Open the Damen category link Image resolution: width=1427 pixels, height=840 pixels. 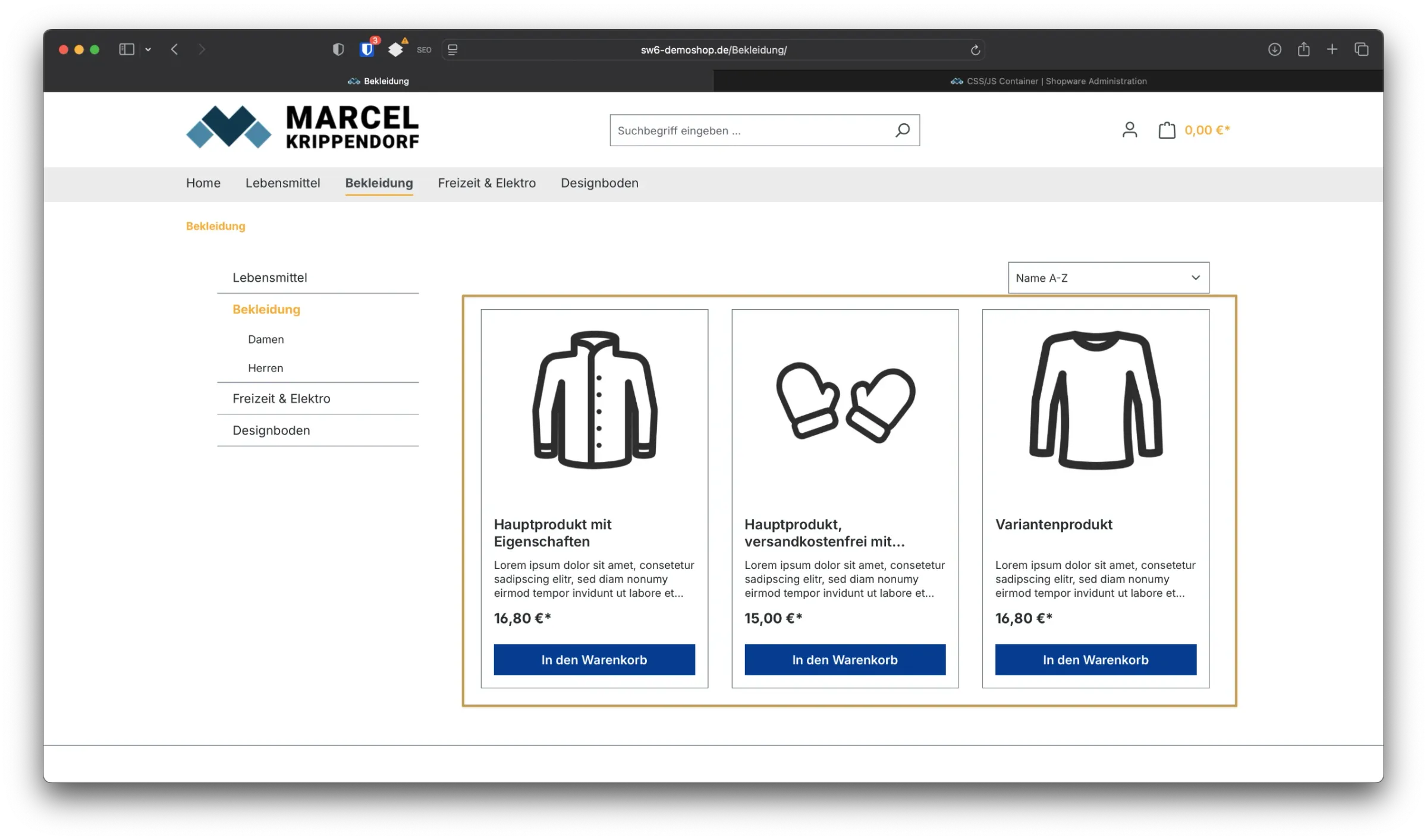(x=265, y=339)
